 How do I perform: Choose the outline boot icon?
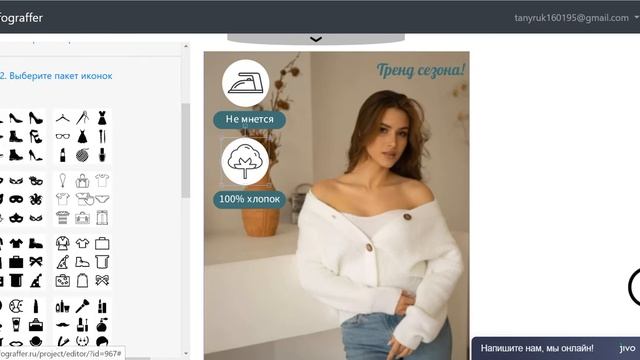[x=82, y=262]
